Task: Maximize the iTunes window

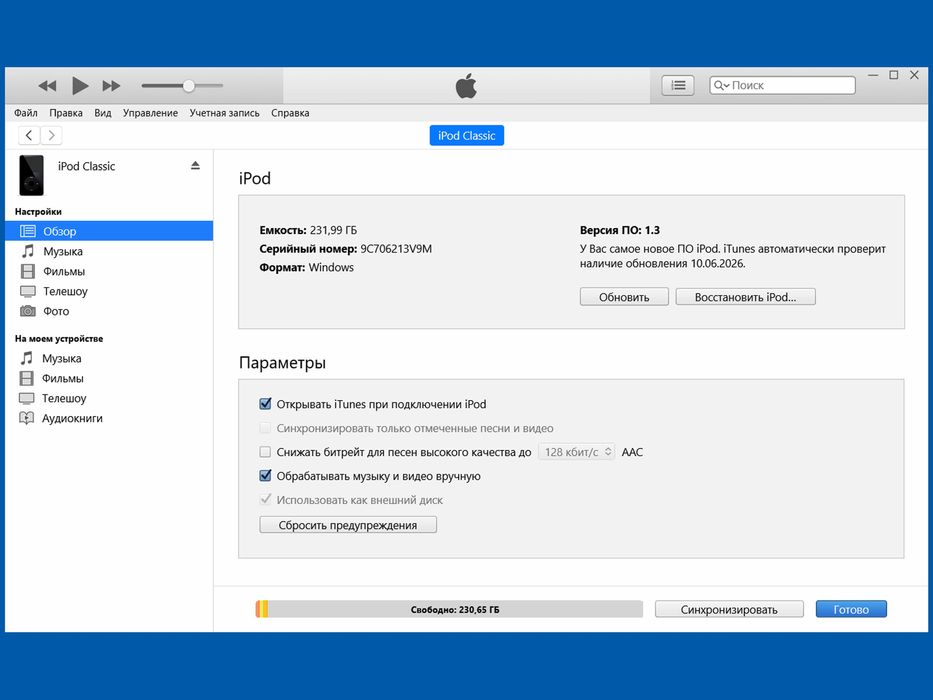Action: pyautogui.click(x=894, y=75)
